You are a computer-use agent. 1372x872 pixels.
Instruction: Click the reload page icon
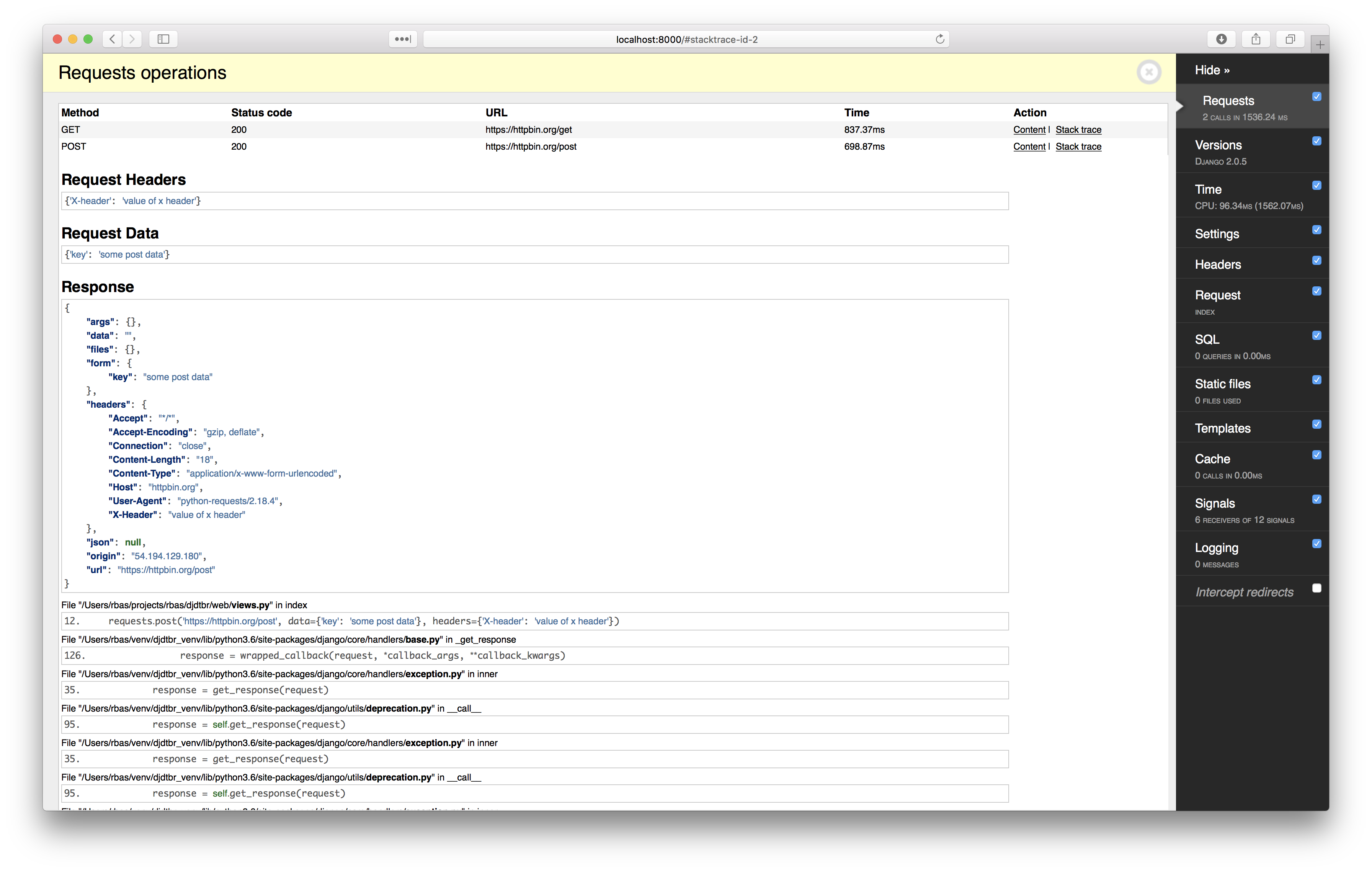tap(939, 39)
